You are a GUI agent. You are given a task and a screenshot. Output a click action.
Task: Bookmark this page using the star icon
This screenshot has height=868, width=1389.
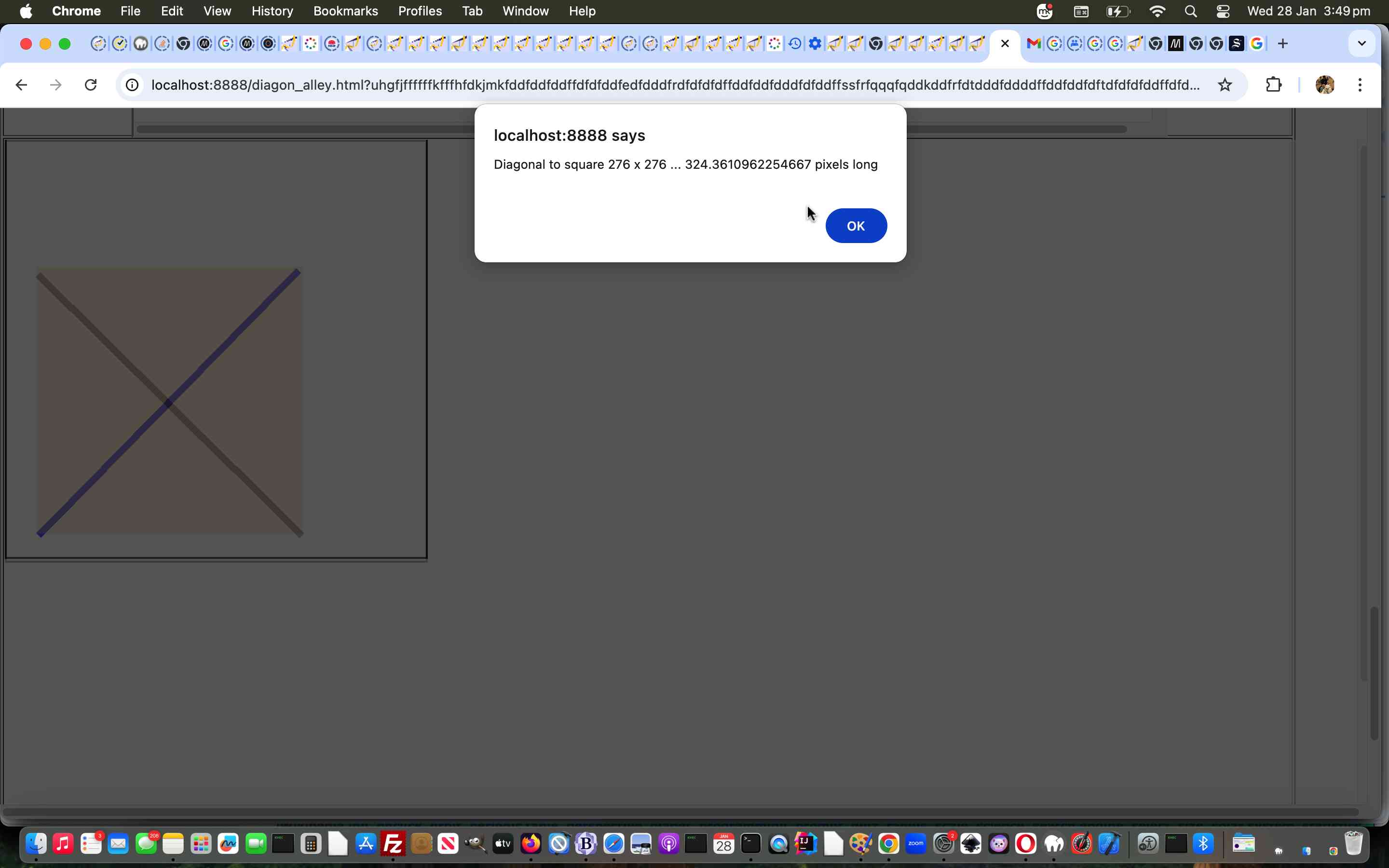tap(1226, 84)
